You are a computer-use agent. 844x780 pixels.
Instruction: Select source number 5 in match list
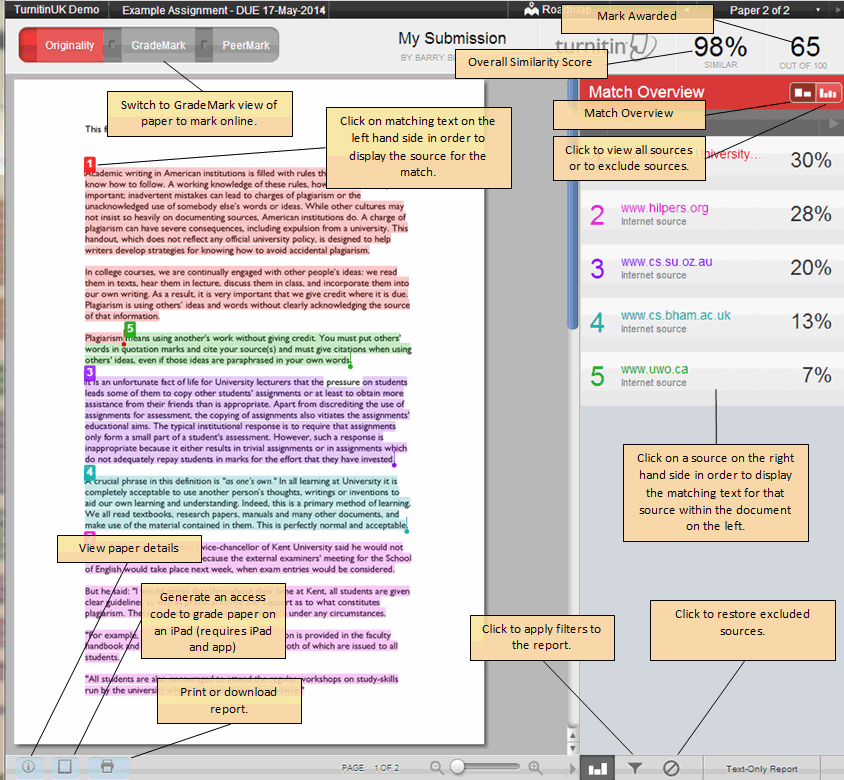[x=597, y=376]
